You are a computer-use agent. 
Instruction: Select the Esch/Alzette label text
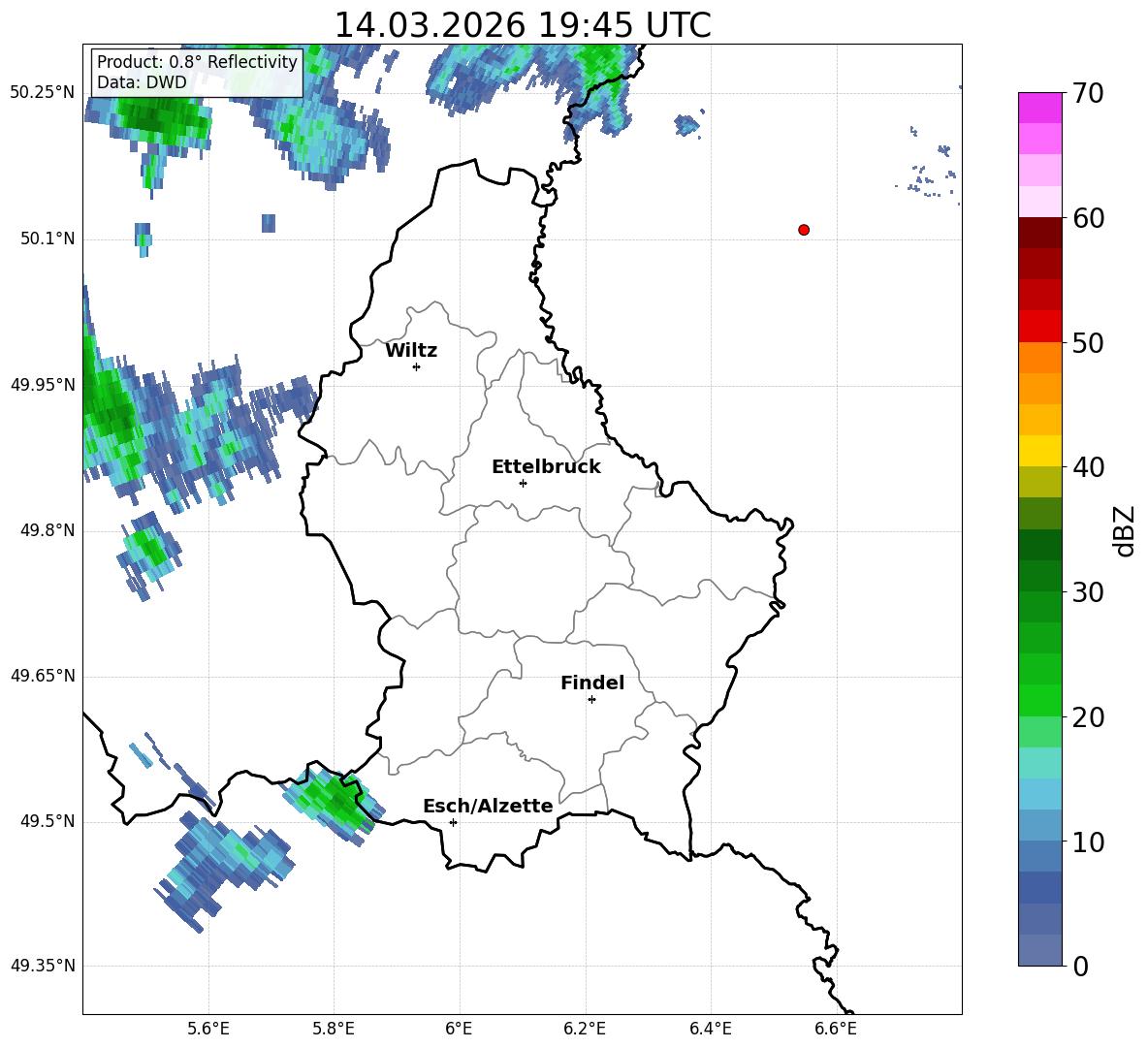(488, 806)
